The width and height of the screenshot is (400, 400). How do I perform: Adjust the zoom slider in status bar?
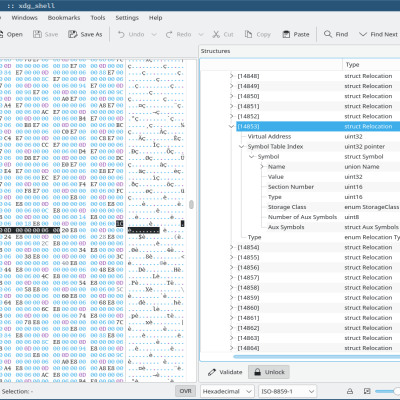[387, 391]
